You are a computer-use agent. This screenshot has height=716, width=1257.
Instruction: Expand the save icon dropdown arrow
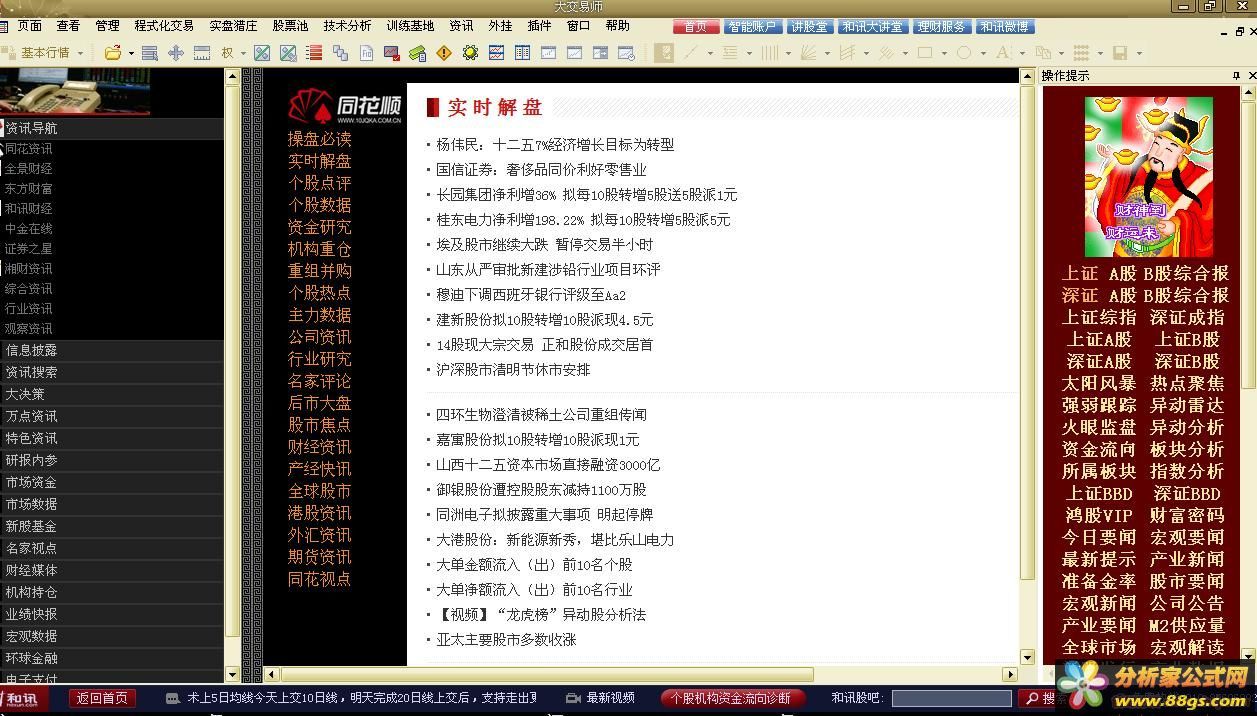point(1140,53)
